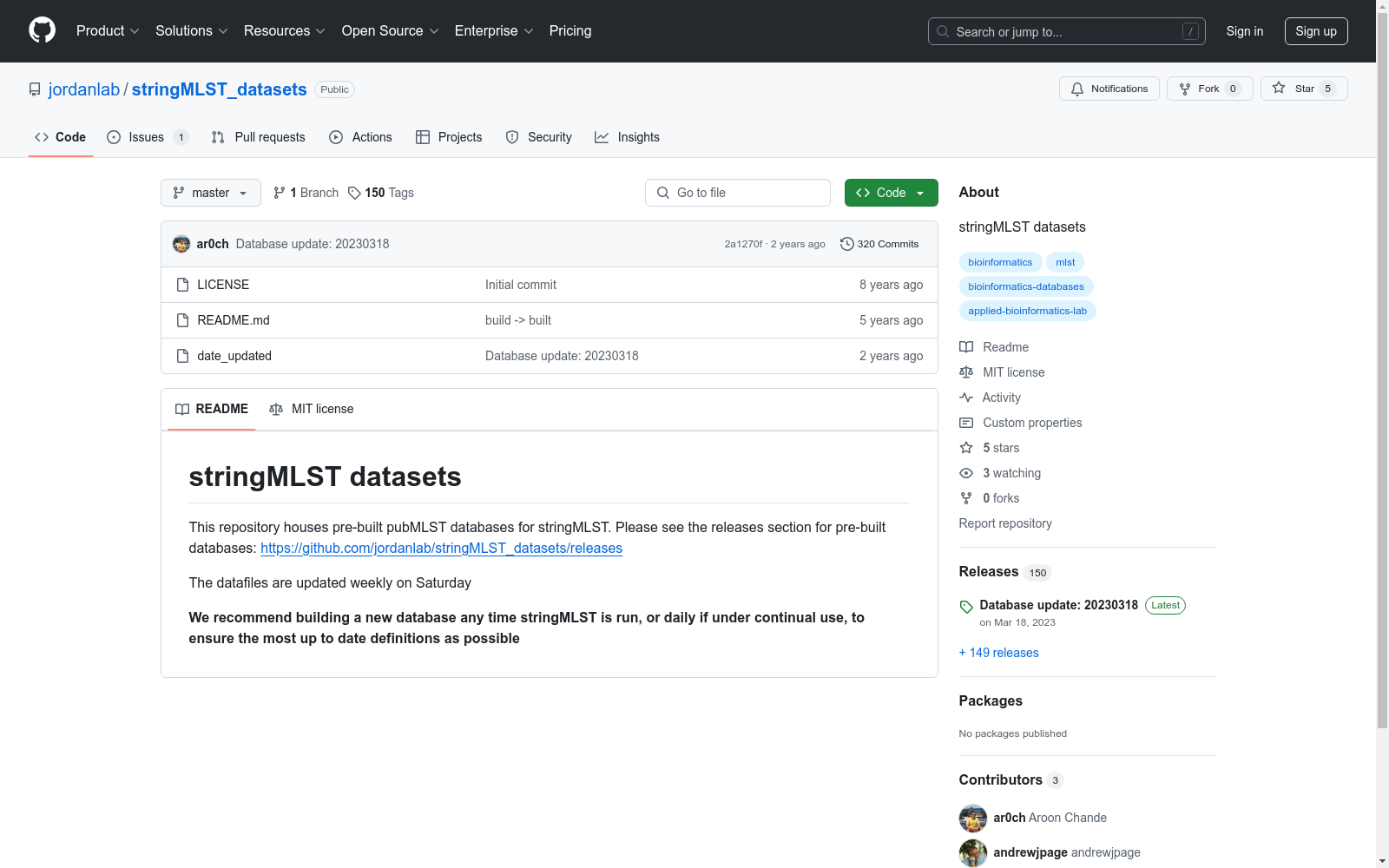Image resolution: width=1389 pixels, height=868 pixels.
Task: Open the LICENSE file
Action: 223,285
